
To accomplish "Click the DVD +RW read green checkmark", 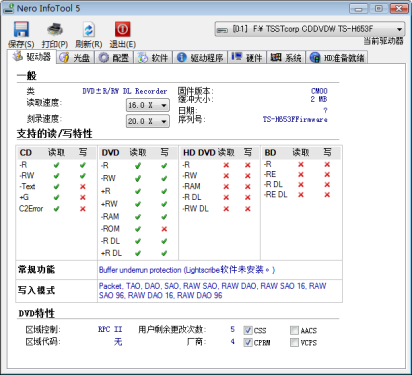I will 138,204.
